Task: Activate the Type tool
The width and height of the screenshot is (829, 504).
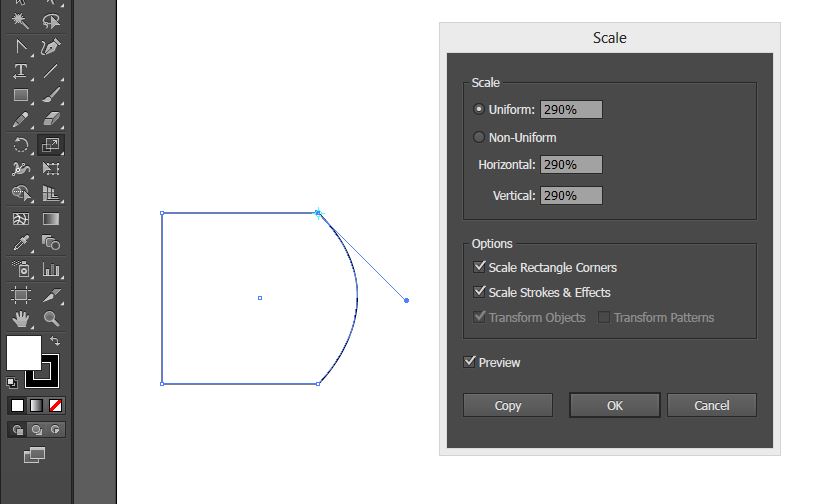Action: (x=21, y=71)
